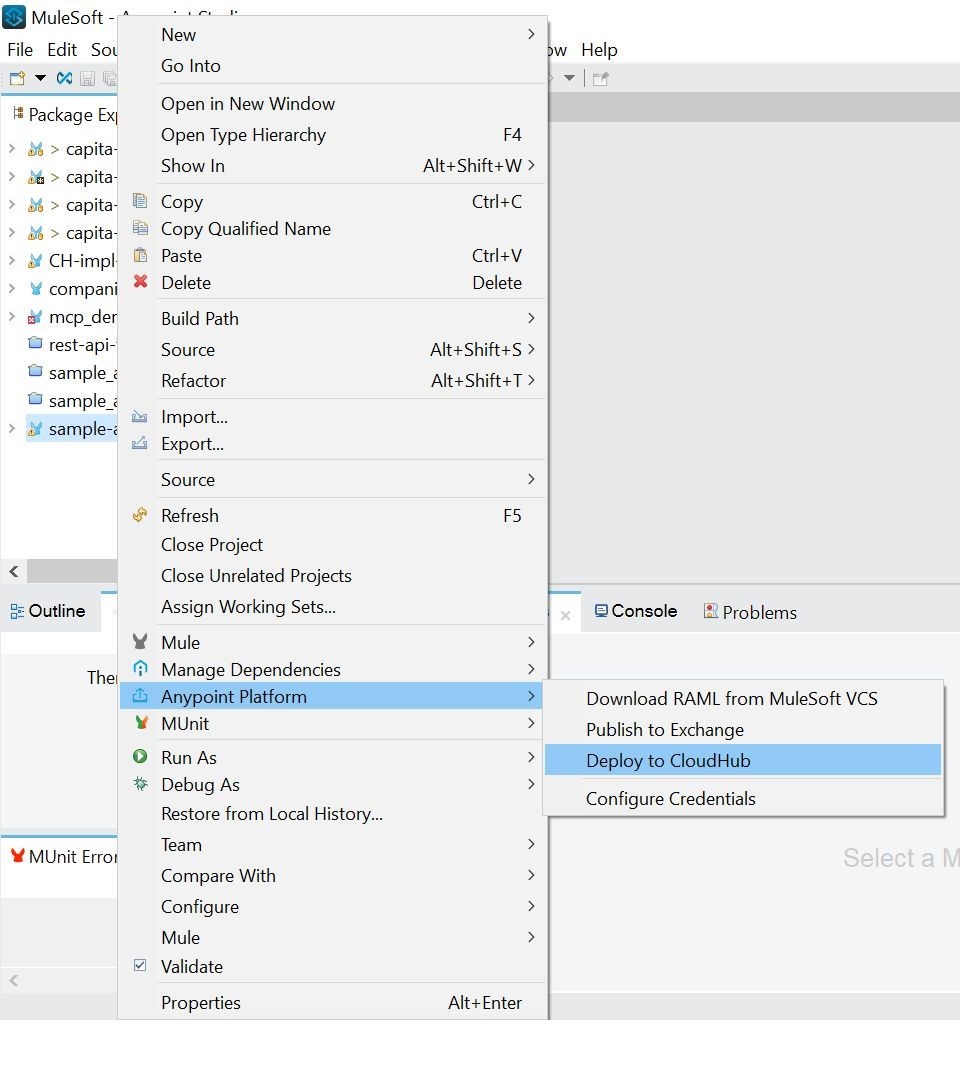Open the File menu
The image size is (974, 1080).
coord(20,50)
